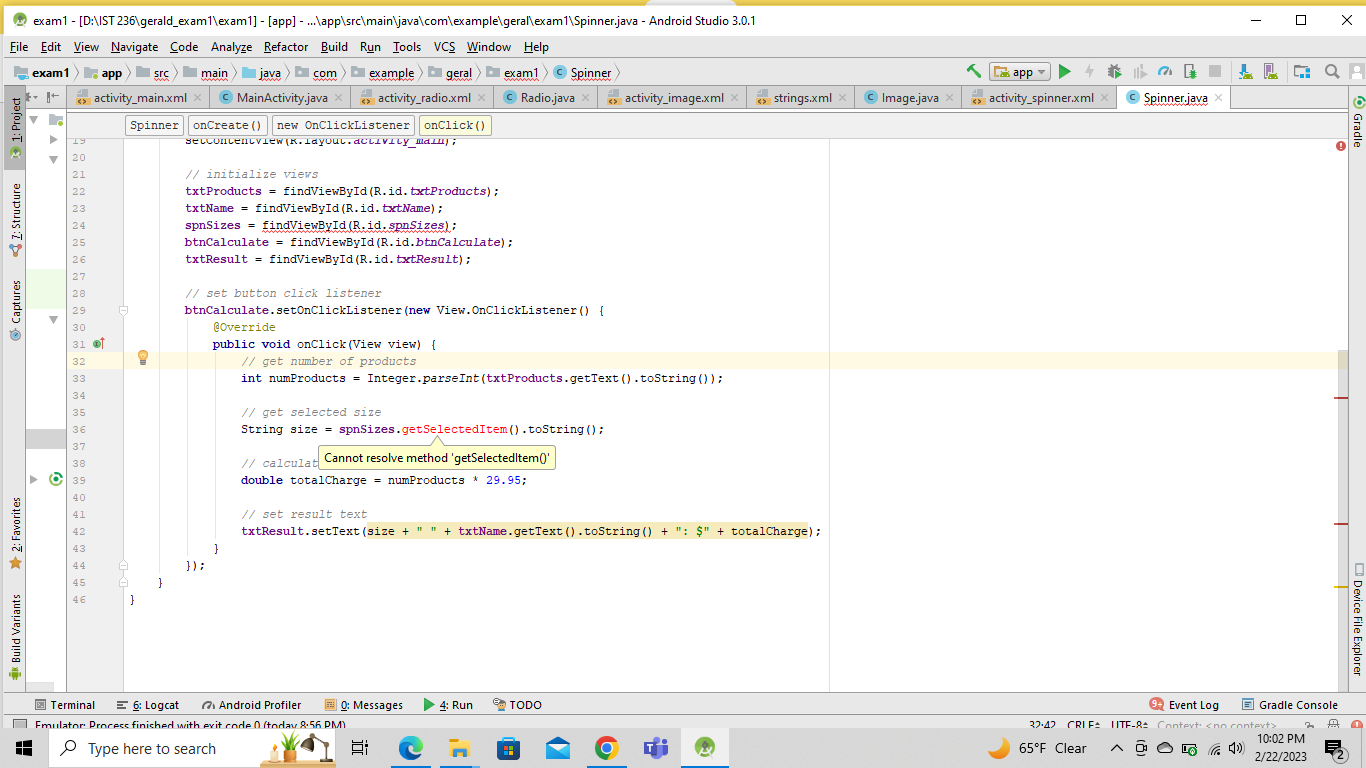The image size is (1366, 768).
Task: Click the lightbulb intention icon on line 32
Action: [143, 357]
